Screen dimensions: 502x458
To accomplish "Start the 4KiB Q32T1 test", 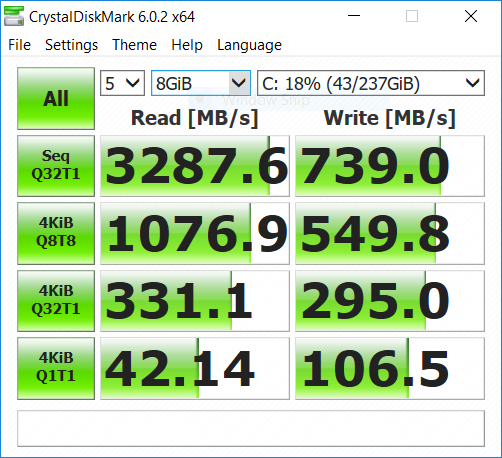I will click(56, 301).
